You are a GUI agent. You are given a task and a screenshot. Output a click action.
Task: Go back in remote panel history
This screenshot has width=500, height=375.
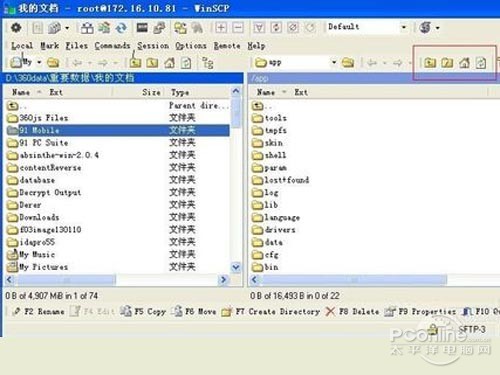click(372, 63)
